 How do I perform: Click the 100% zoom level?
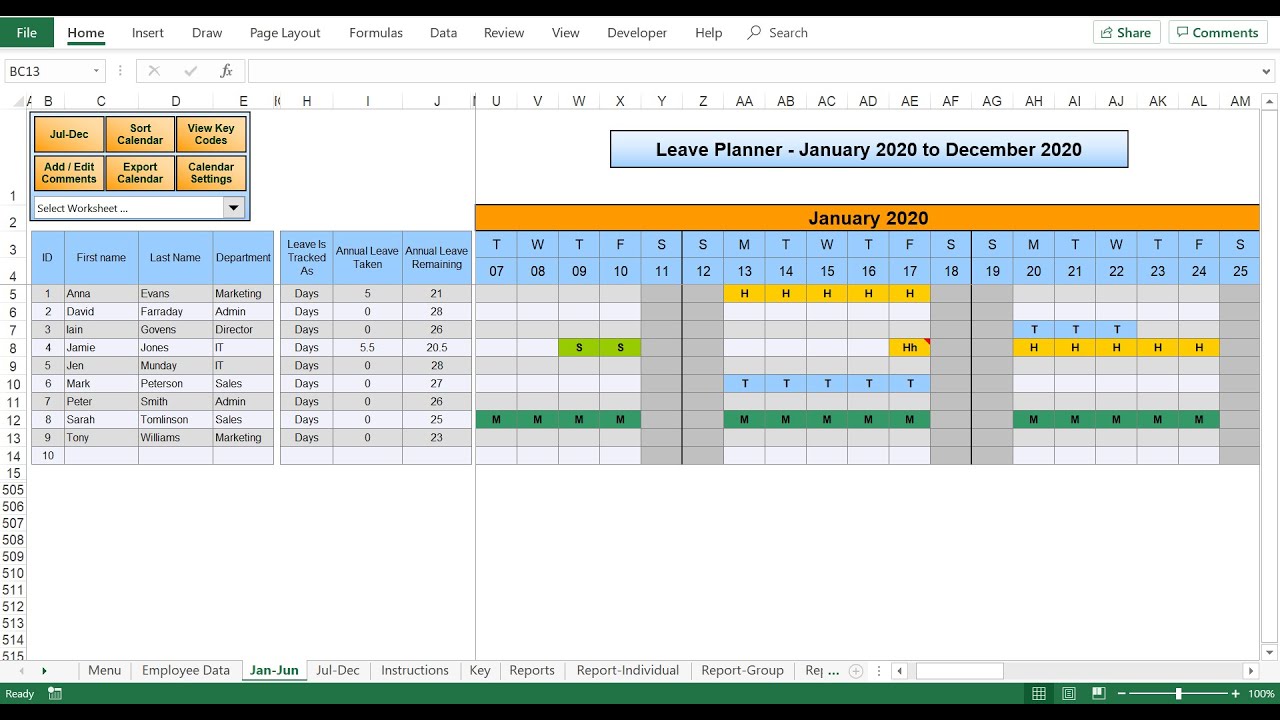(x=1261, y=693)
